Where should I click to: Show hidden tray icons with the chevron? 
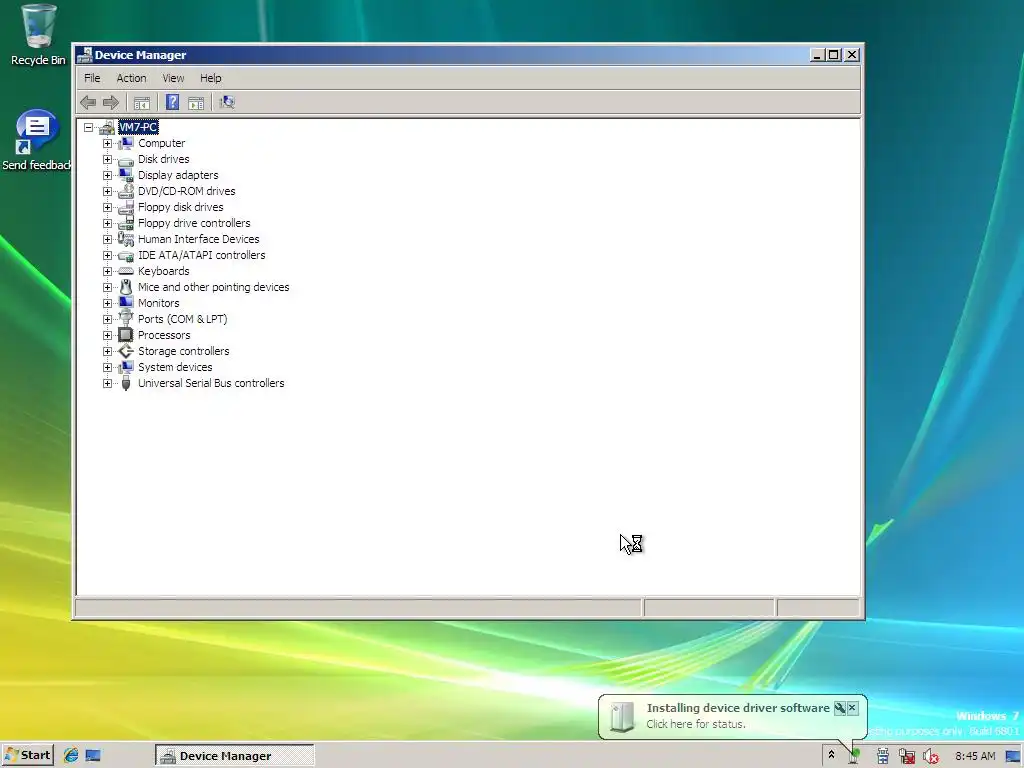pos(831,755)
